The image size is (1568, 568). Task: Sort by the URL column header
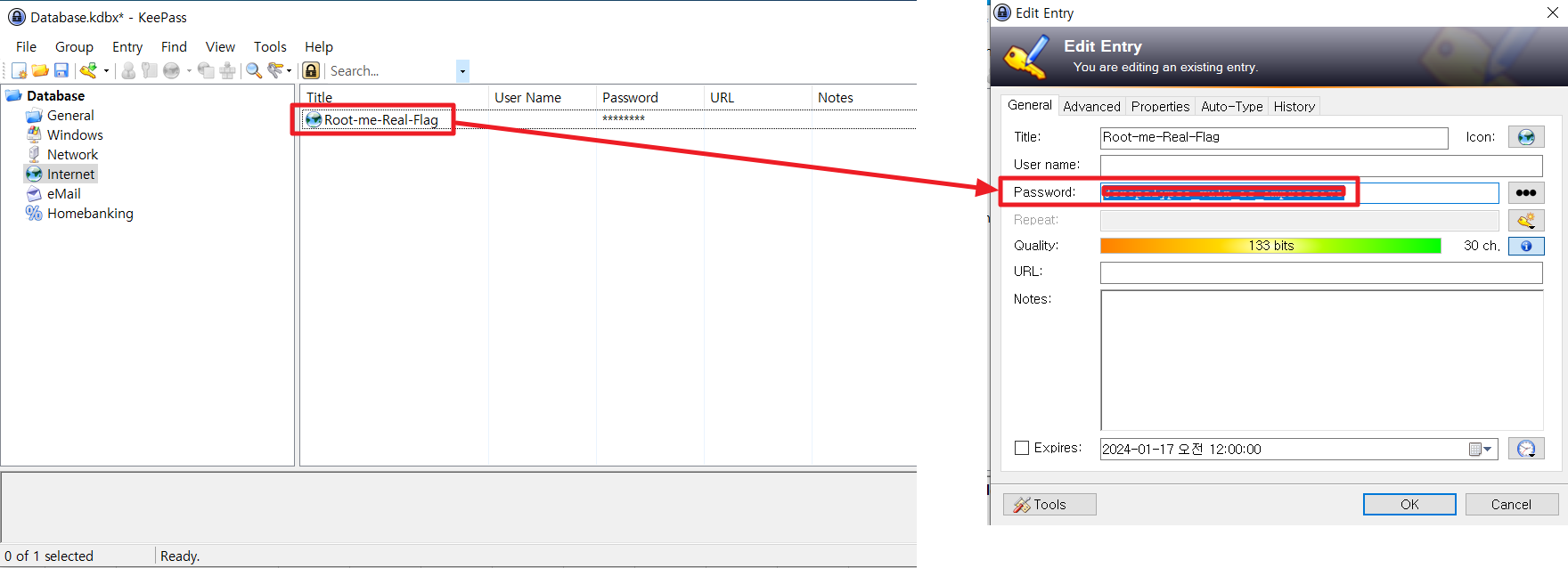coord(758,98)
